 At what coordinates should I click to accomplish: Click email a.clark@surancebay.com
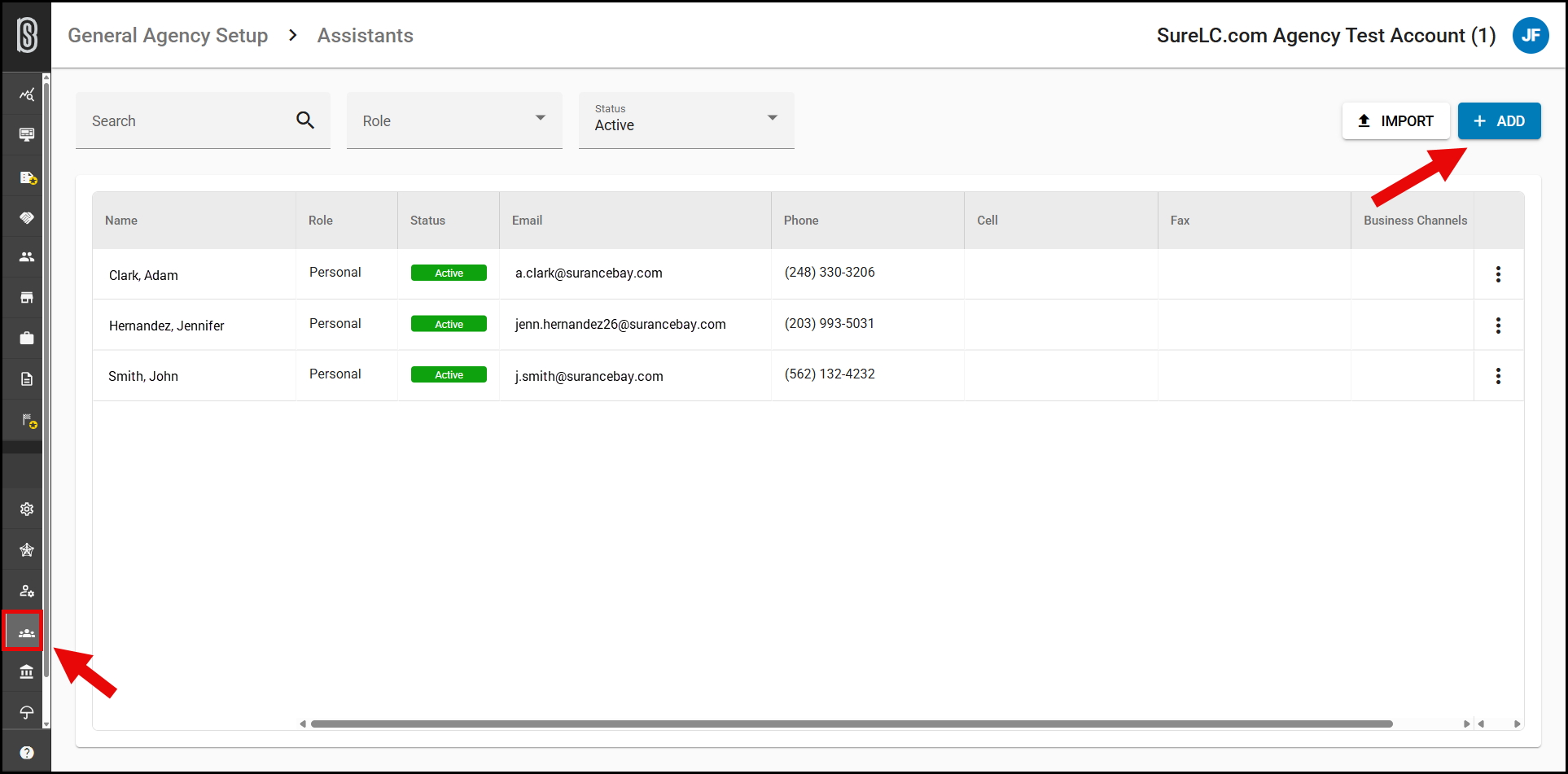(589, 273)
